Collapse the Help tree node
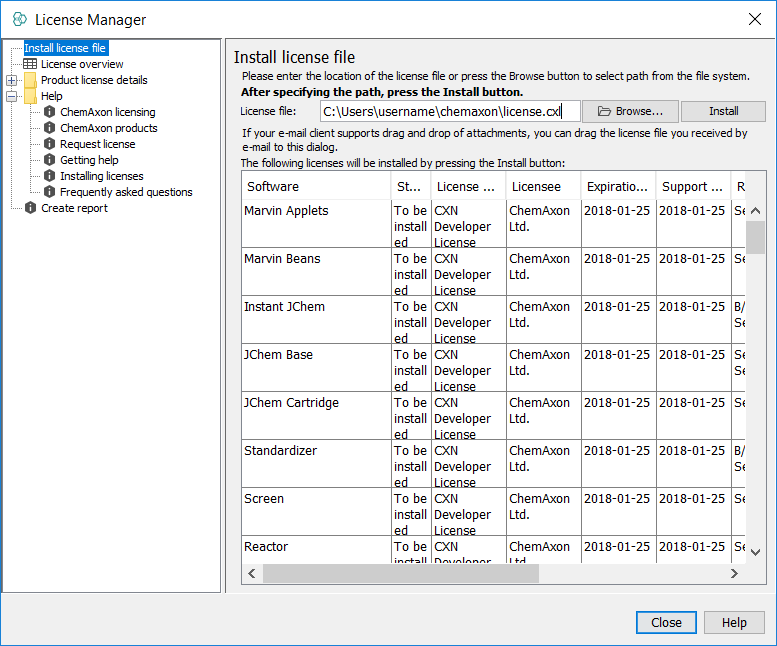The image size is (777, 646). click(x=12, y=96)
